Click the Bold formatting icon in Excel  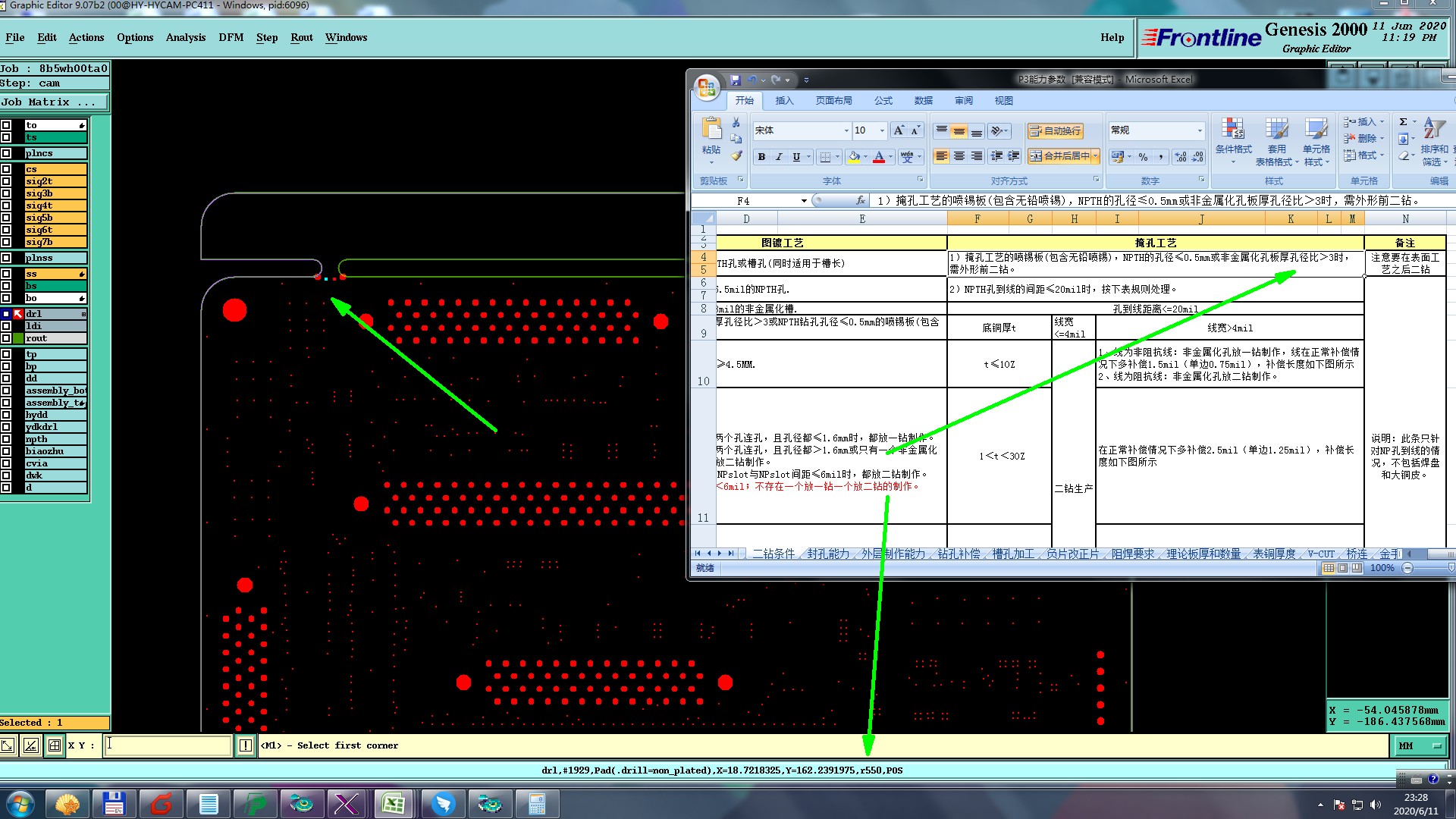tap(761, 157)
